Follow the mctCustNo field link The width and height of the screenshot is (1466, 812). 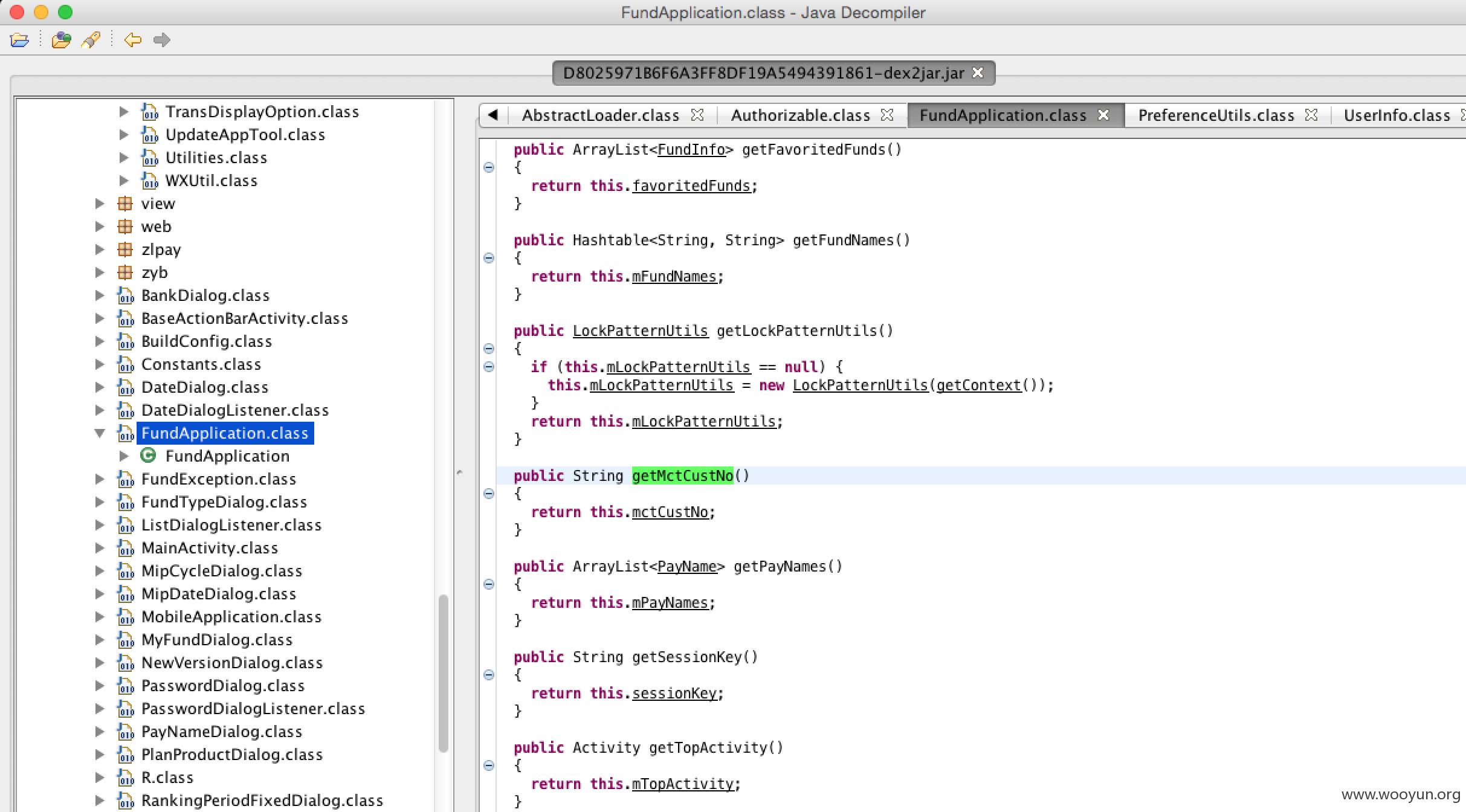[x=670, y=512]
